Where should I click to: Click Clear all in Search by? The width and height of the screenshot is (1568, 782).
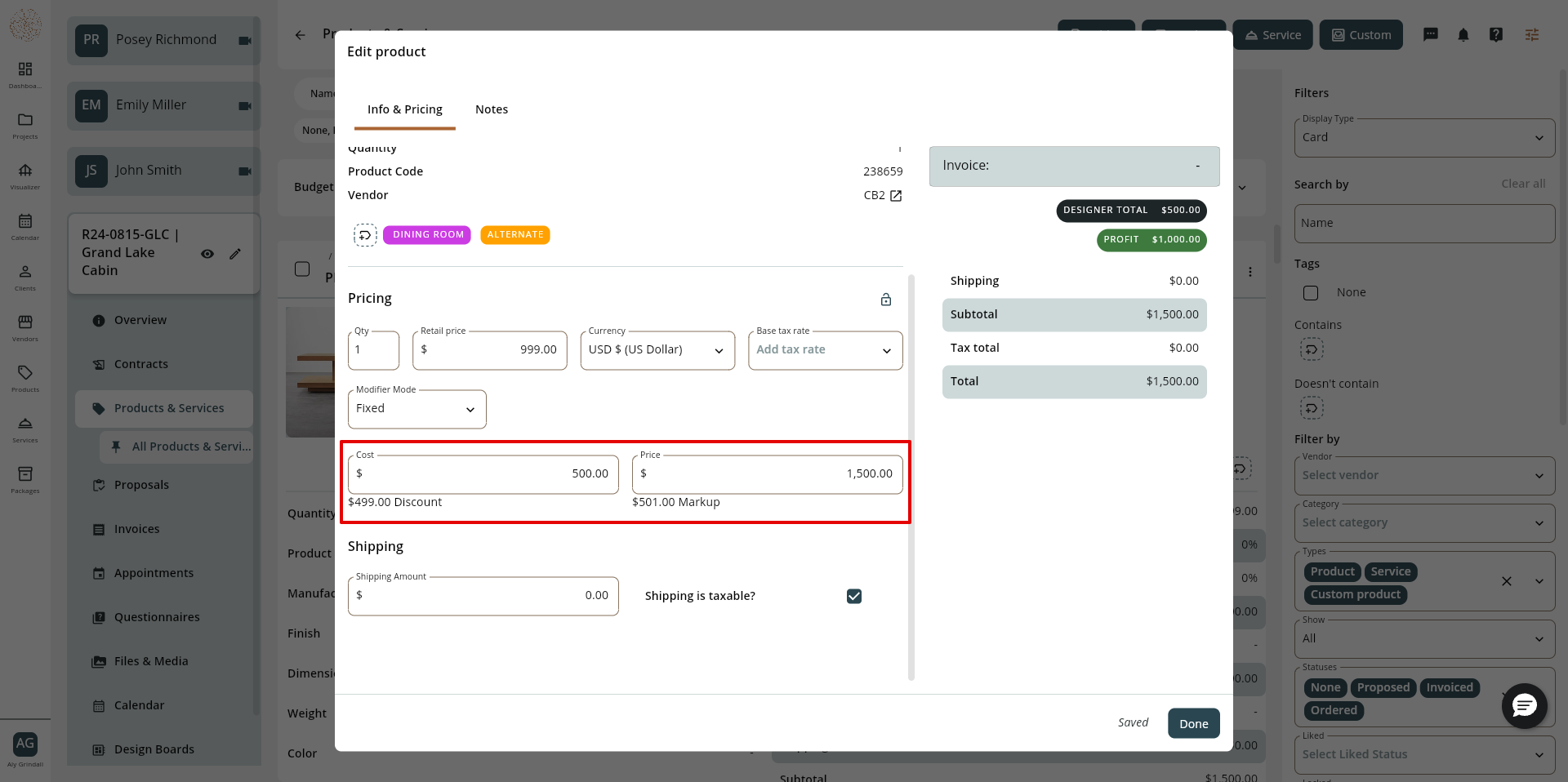(x=1523, y=184)
